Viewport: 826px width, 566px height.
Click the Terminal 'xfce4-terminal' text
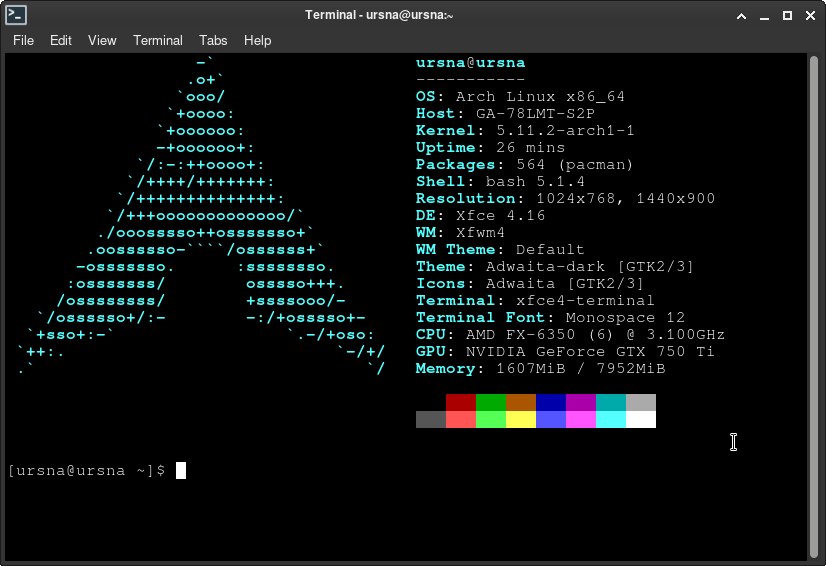pyautogui.click(x=585, y=300)
